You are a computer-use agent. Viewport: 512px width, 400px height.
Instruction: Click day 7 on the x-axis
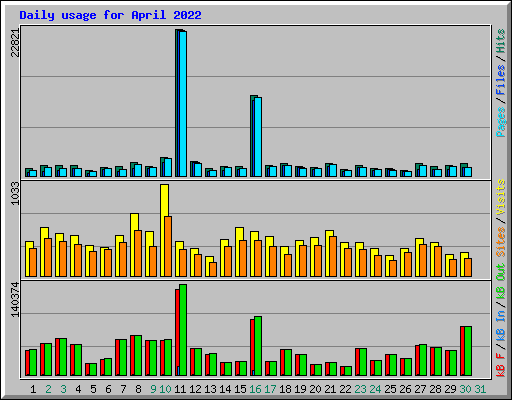[x=123, y=389]
